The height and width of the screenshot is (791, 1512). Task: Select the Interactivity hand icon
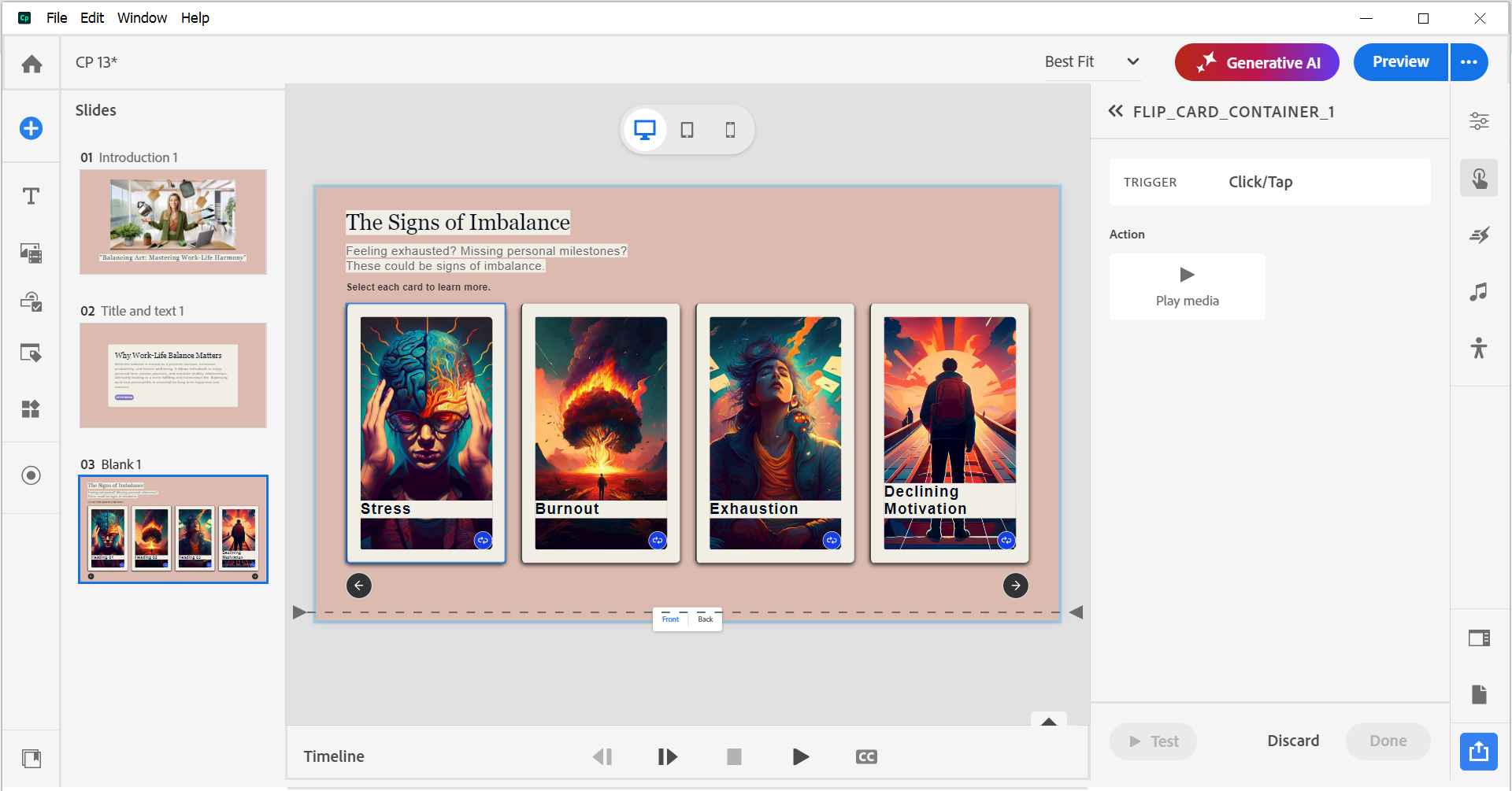point(1479,178)
